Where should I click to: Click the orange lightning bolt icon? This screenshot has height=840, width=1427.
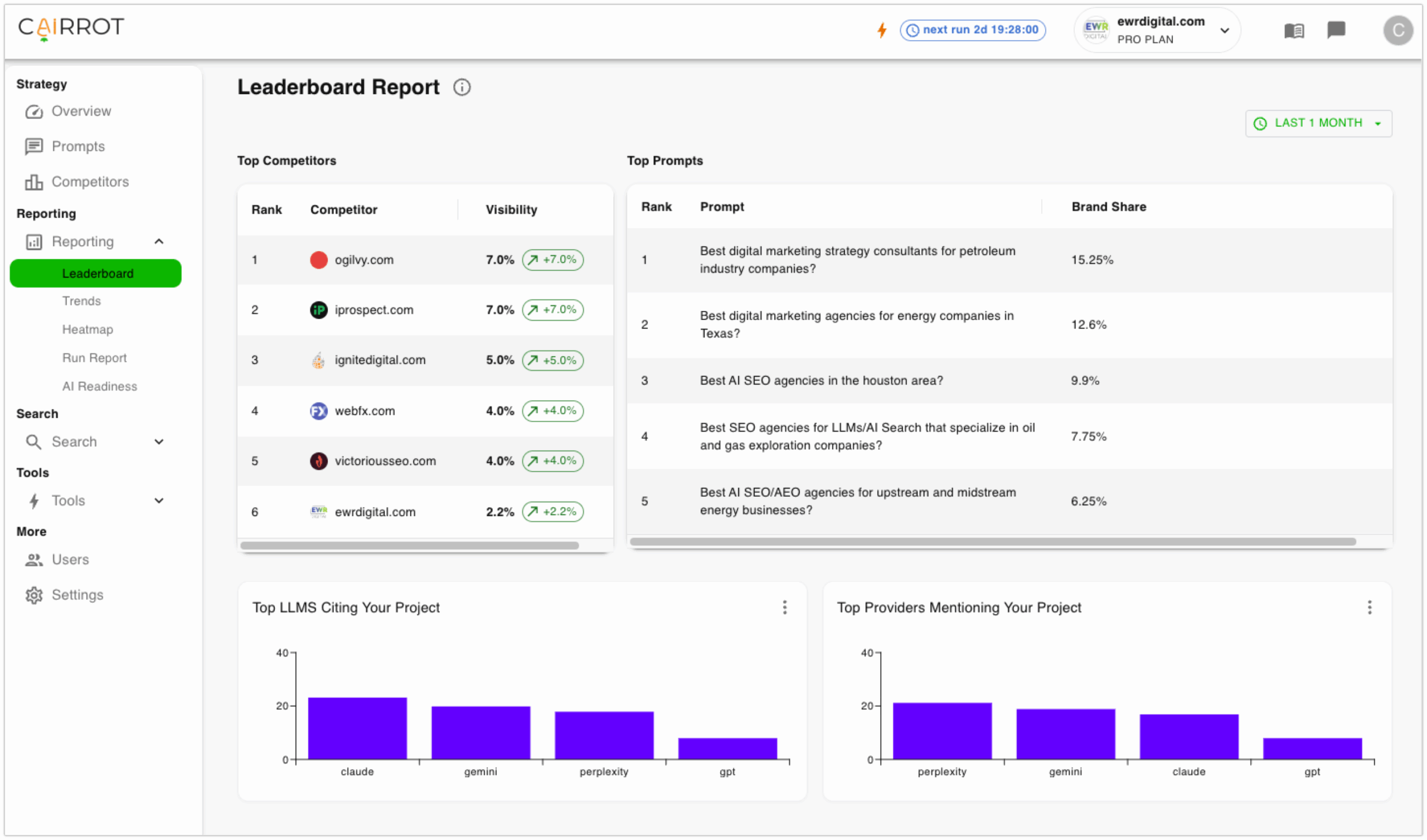click(882, 30)
